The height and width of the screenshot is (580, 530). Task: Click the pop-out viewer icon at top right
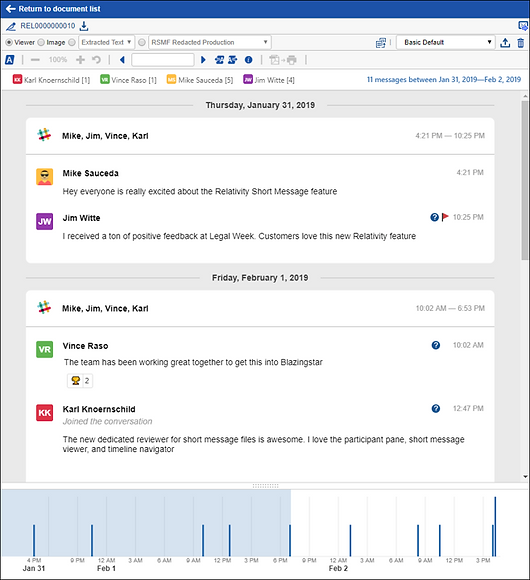[x=523, y=26]
